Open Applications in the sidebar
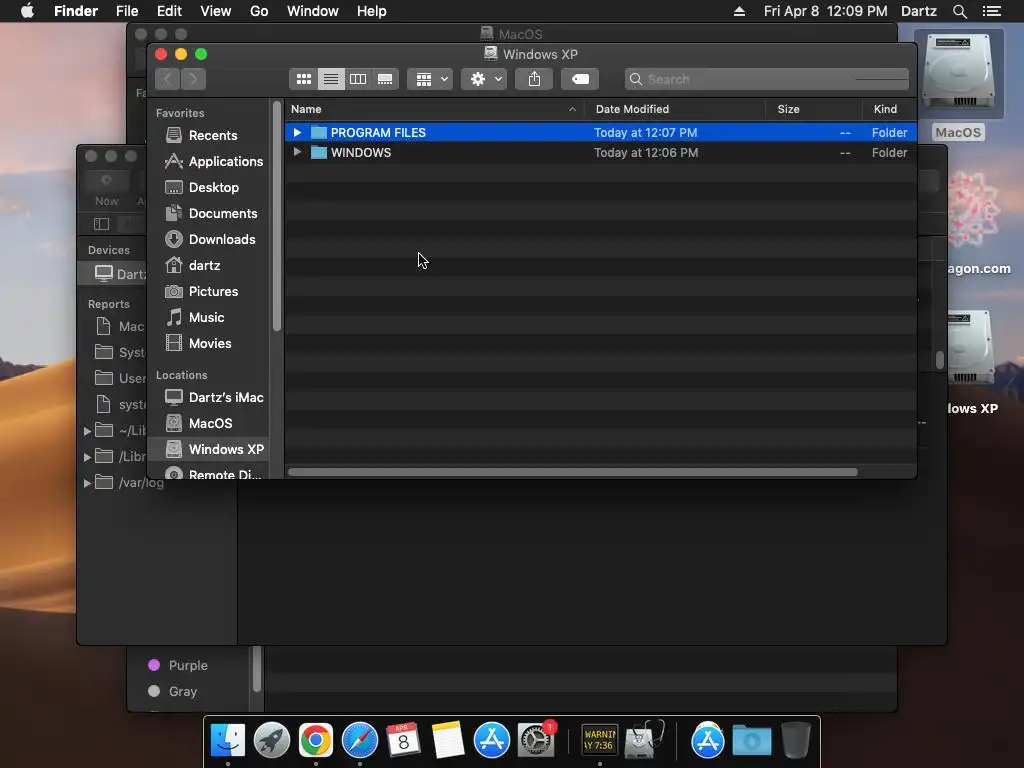1024x768 pixels. (x=209, y=161)
